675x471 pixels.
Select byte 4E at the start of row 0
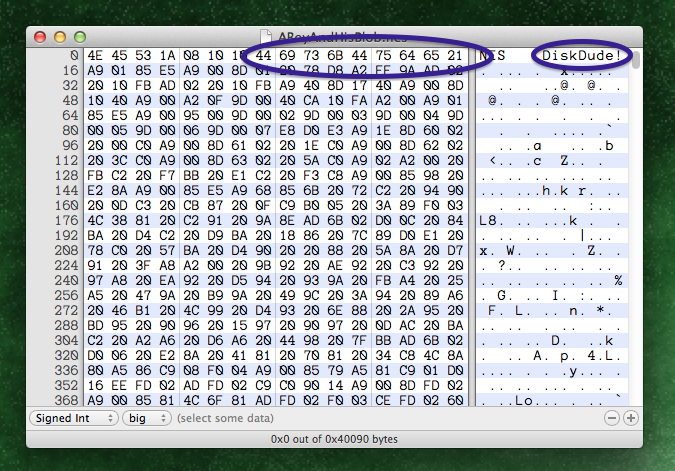pos(95,56)
